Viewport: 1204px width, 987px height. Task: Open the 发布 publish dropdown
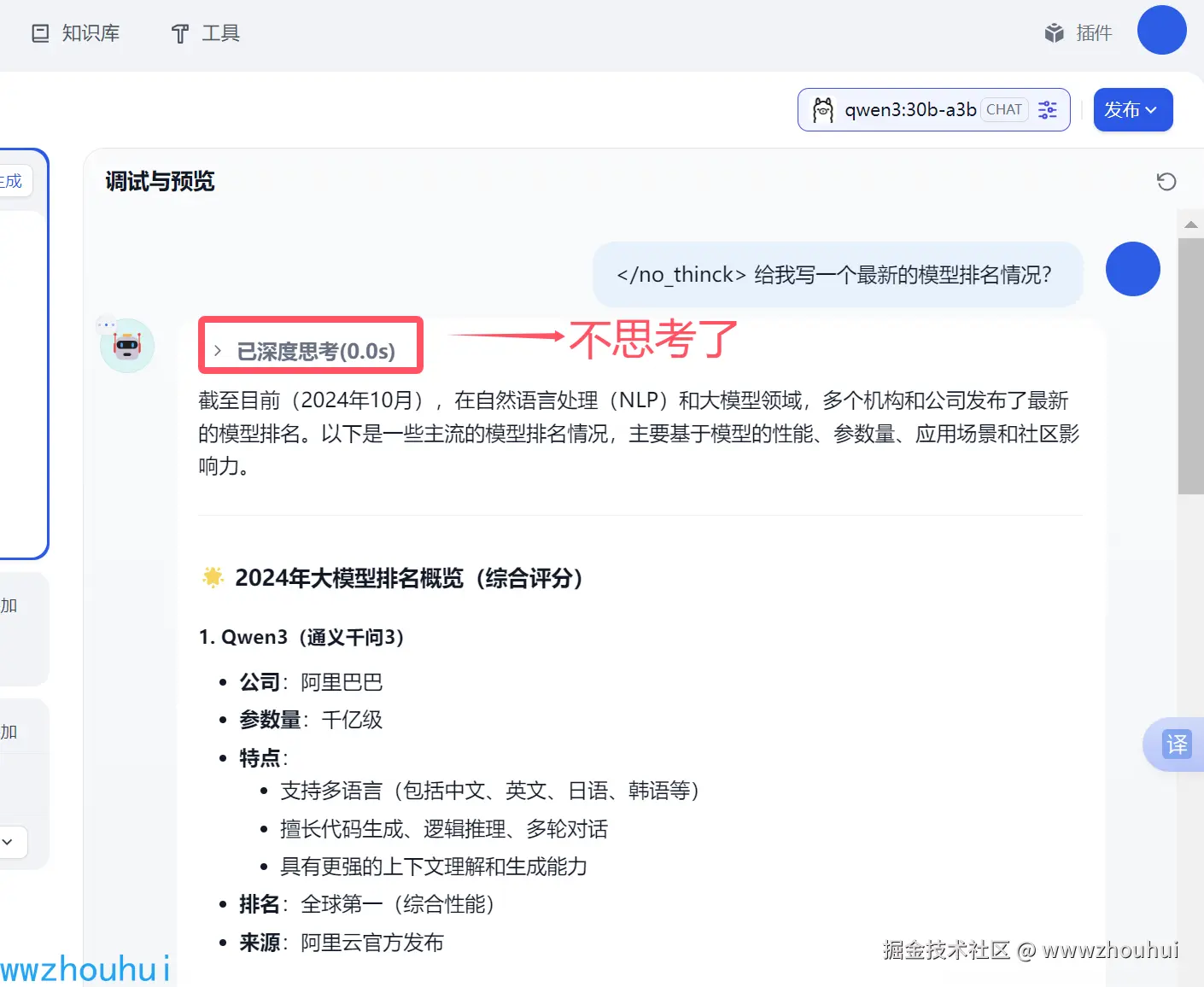[x=1133, y=110]
